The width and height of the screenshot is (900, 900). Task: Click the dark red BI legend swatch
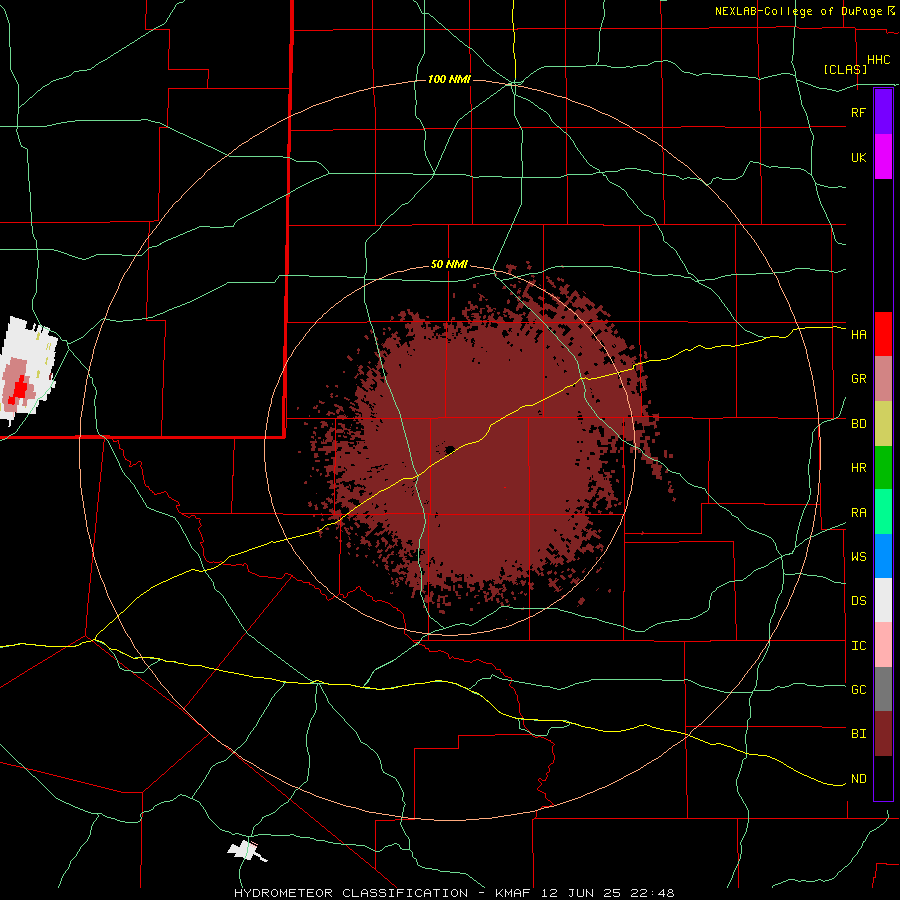click(x=883, y=734)
